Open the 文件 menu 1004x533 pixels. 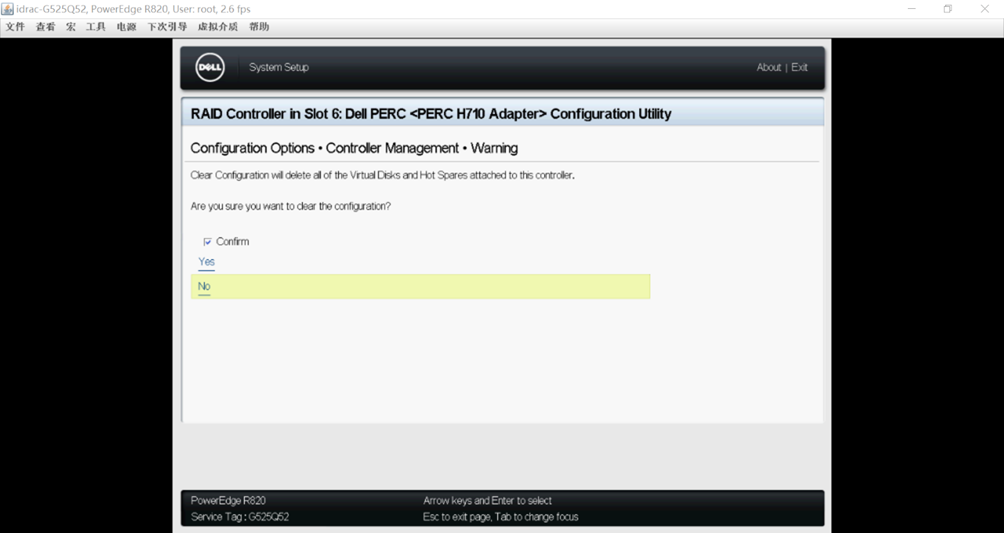(x=15, y=27)
